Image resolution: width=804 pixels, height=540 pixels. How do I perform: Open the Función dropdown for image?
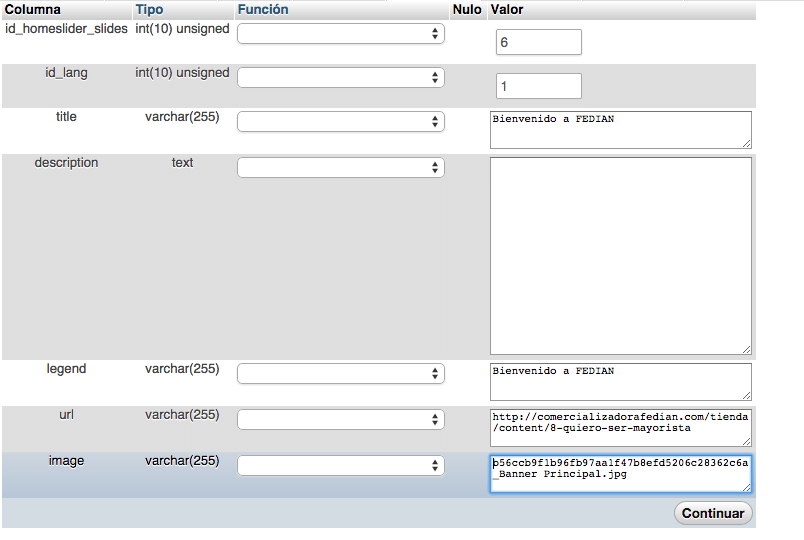tap(340, 466)
